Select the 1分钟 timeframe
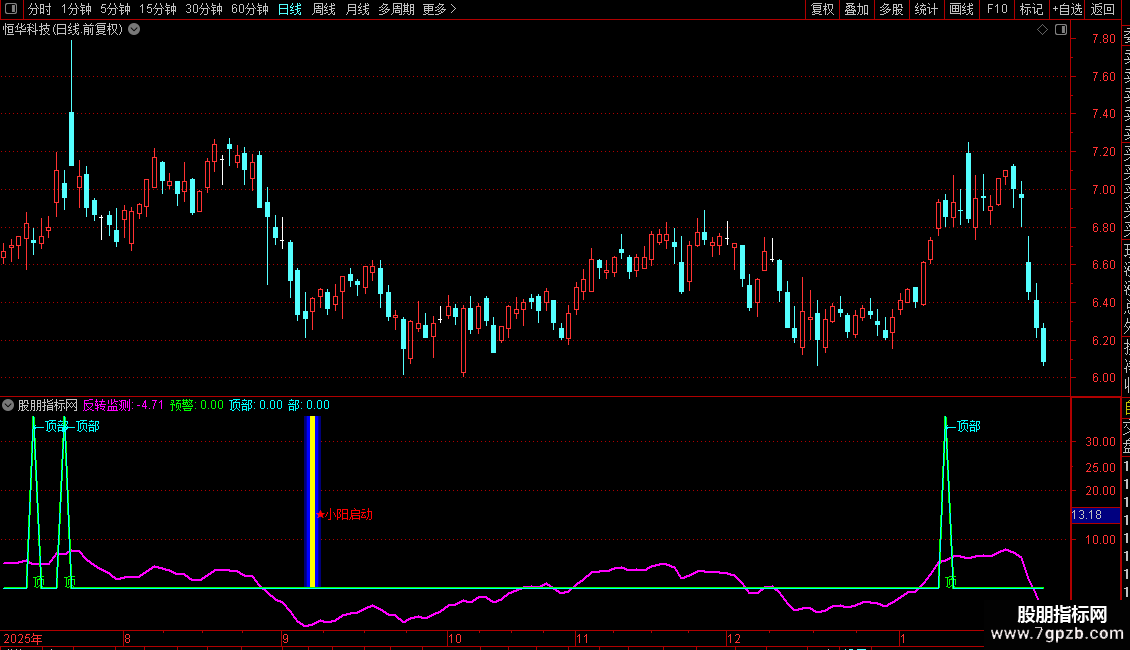This screenshot has height=650, width=1130. point(76,9)
